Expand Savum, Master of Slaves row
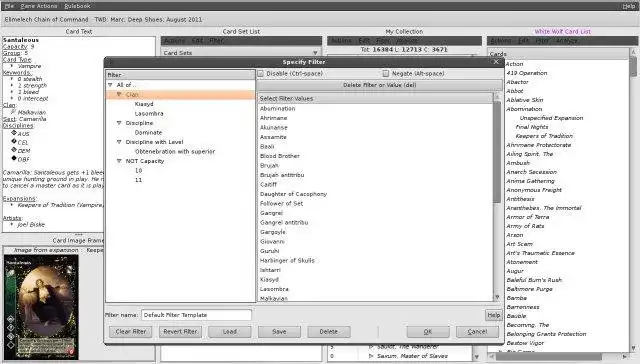 pyautogui.click(x=371, y=356)
